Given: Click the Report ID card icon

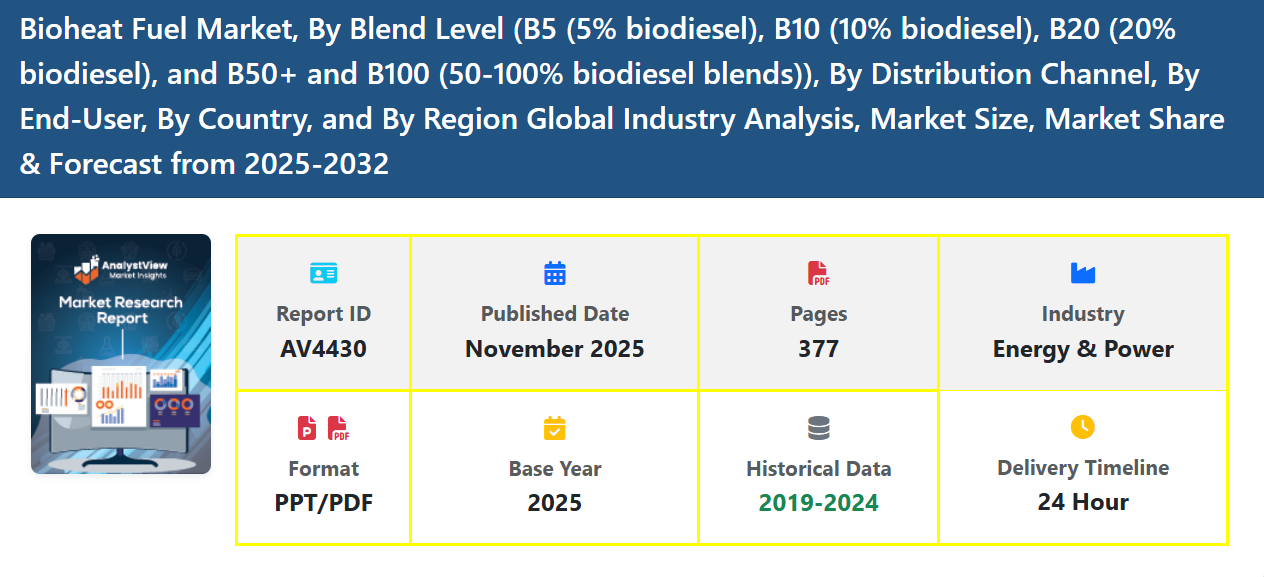Looking at the screenshot, I should pyautogui.click(x=323, y=273).
